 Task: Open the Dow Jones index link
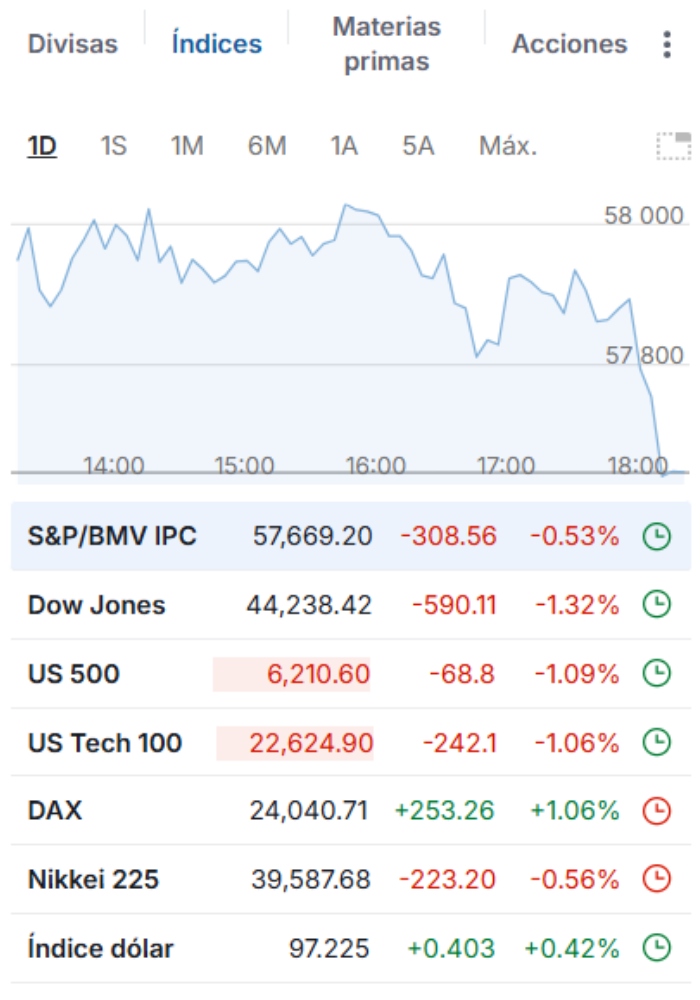pos(97,605)
